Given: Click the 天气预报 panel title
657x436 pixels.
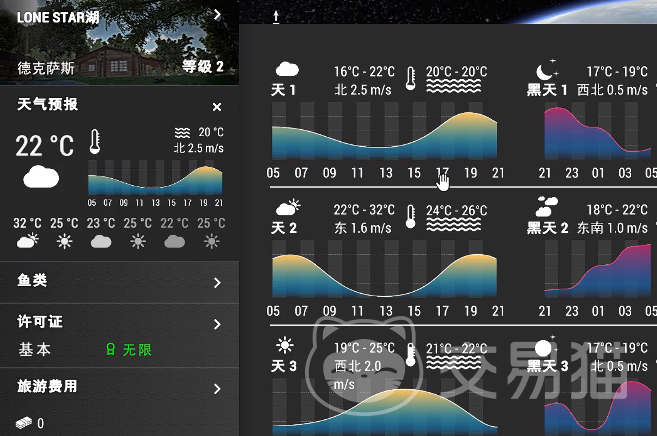Looking at the screenshot, I should pyautogui.click(x=47, y=104).
